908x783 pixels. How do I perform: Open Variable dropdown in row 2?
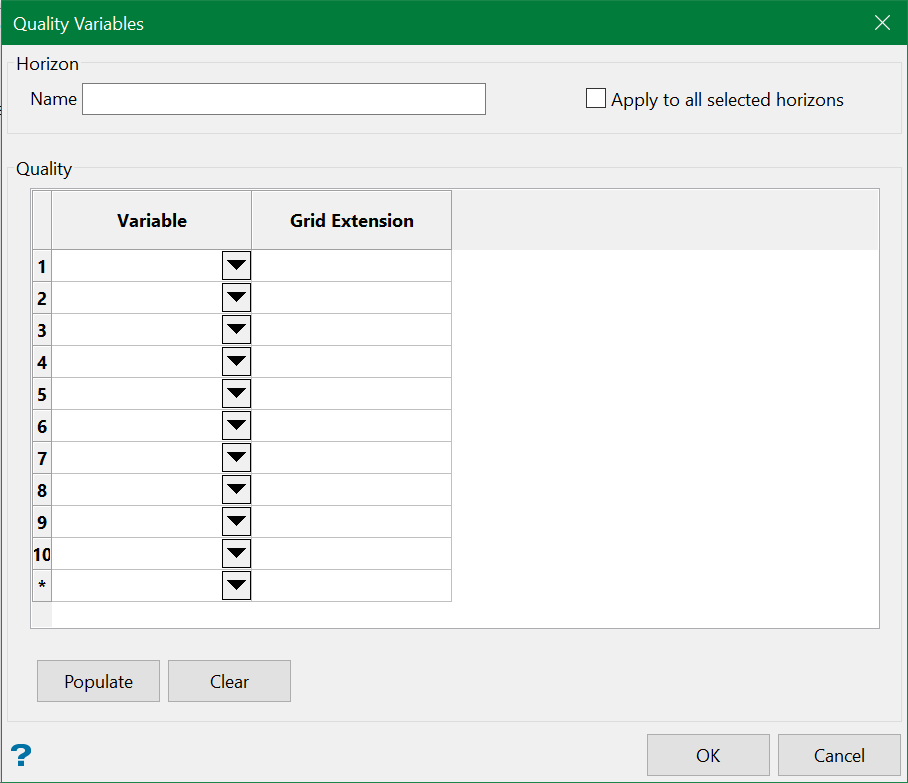[236, 298]
